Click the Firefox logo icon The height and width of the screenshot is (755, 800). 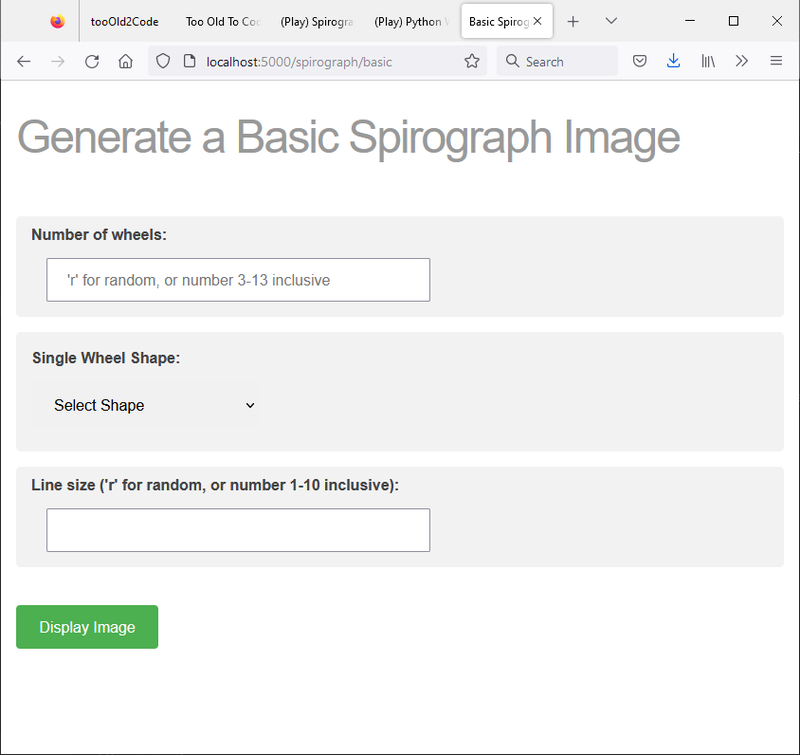click(58, 21)
